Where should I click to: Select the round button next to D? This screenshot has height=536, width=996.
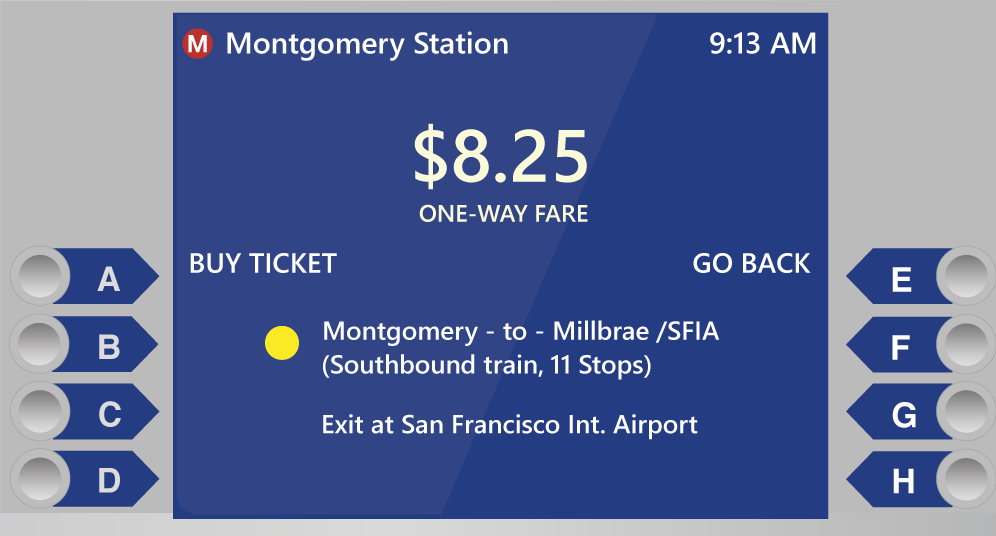(x=40, y=479)
